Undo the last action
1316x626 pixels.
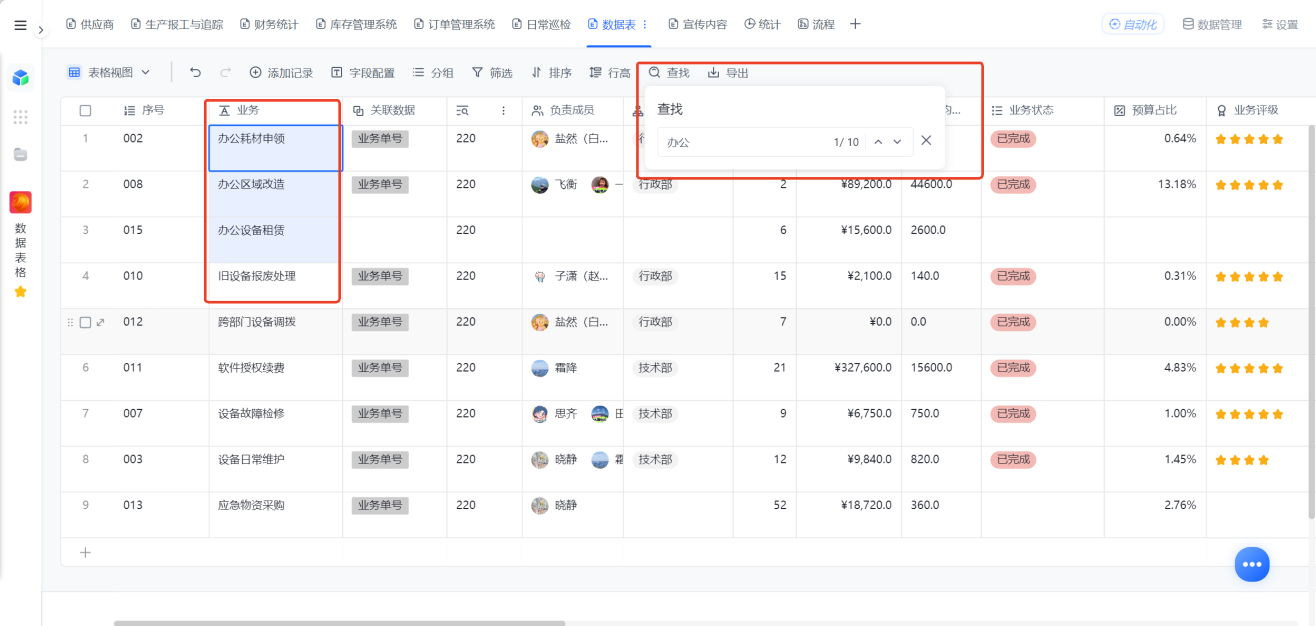point(195,72)
